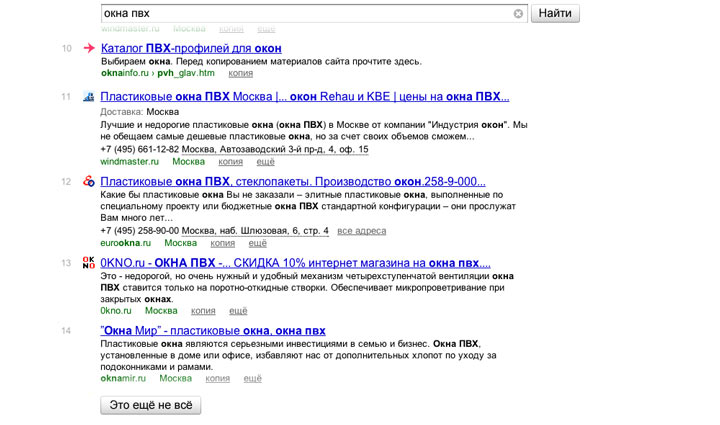Expand ещё options under the windmaster.ru result
This screenshot has height=425, width=720.
(x=265, y=161)
